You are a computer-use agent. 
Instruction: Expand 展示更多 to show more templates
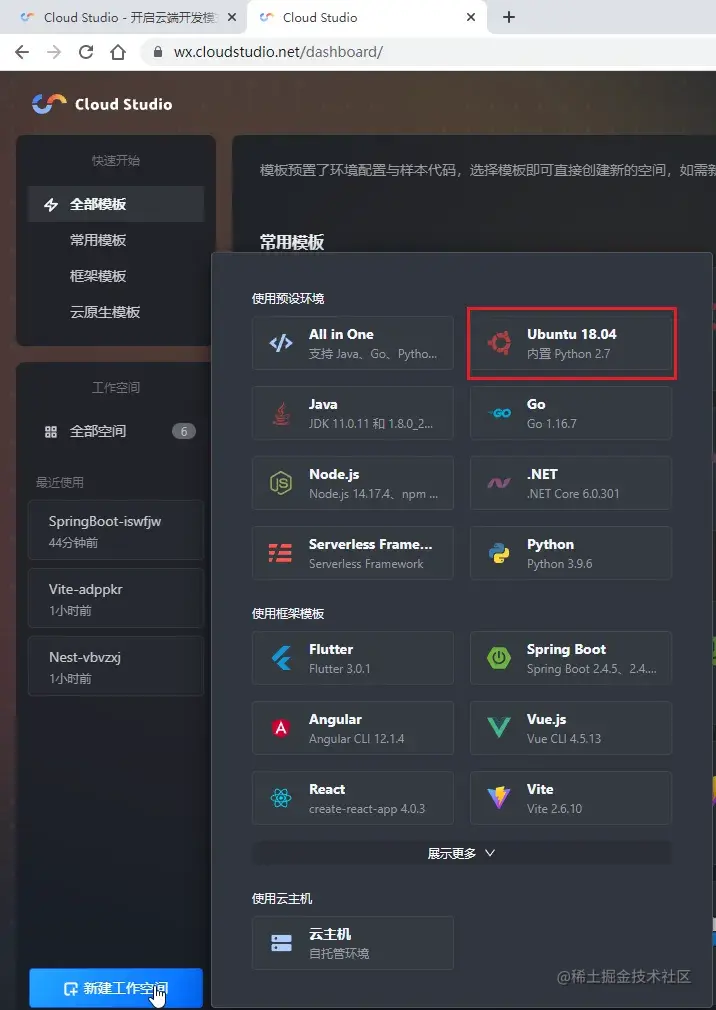(x=461, y=853)
